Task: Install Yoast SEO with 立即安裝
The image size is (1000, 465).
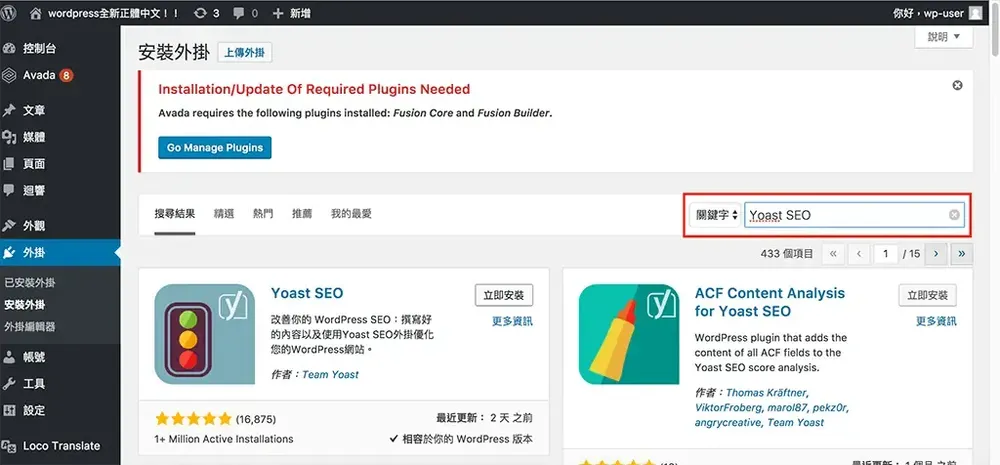Action: click(504, 295)
